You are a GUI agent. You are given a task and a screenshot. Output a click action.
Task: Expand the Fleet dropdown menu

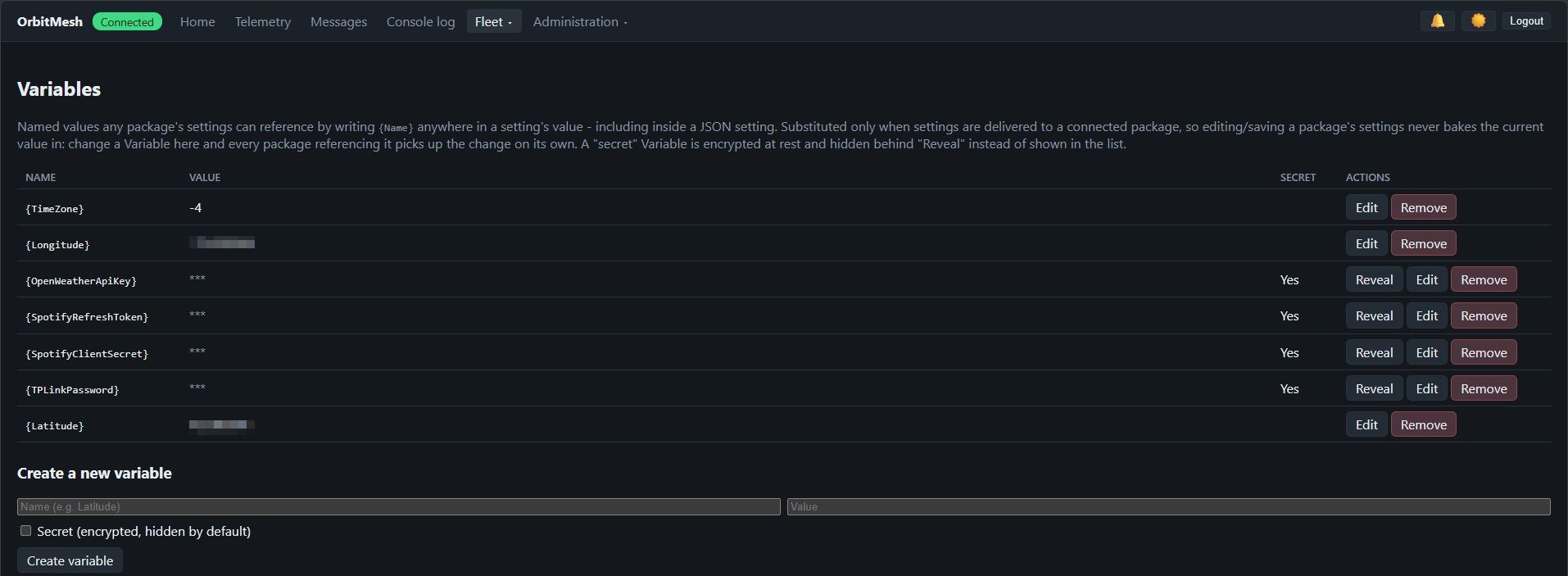493,21
